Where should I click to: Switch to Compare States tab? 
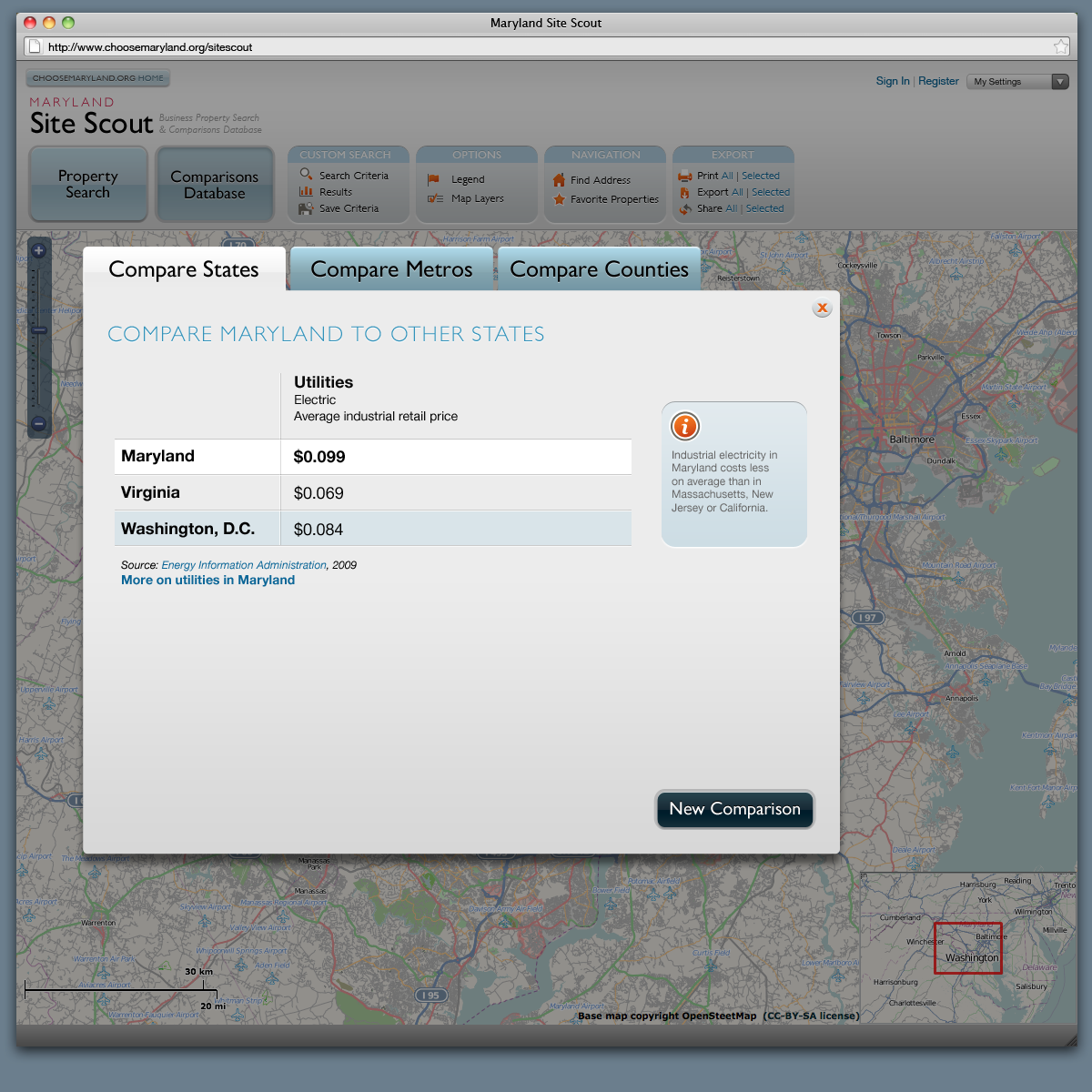(x=184, y=269)
